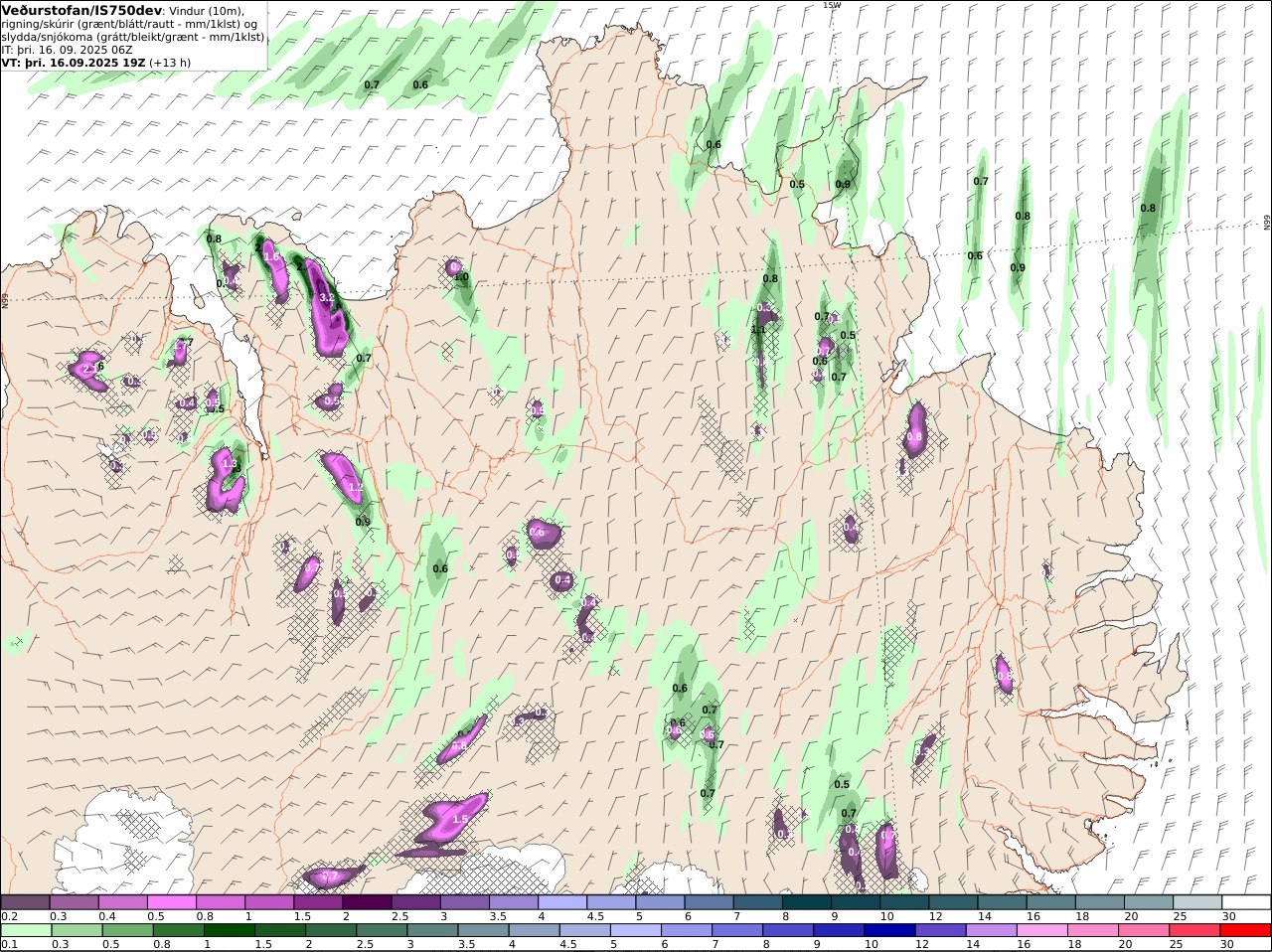Viewport: 1272px width, 952px height.
Task: Click the lavender 4 swatch in the snow legend
Action: pos(562,902)
